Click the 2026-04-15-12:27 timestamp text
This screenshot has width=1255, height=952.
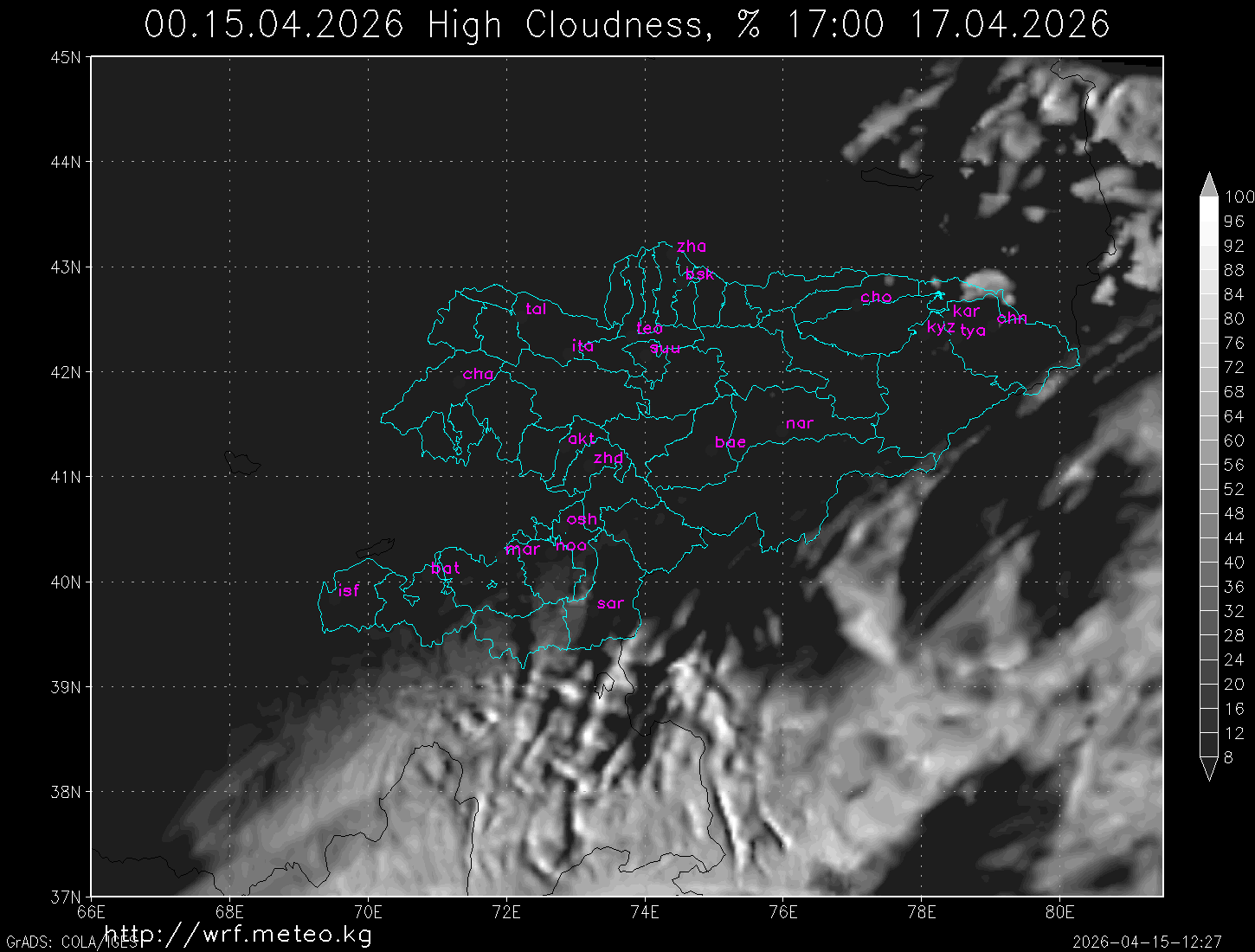click(1147, 941)
